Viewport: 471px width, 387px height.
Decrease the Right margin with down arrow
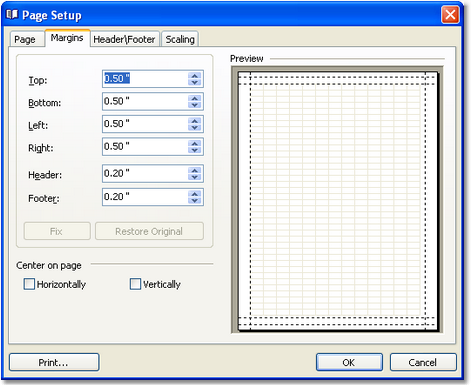tap(195, 150)
